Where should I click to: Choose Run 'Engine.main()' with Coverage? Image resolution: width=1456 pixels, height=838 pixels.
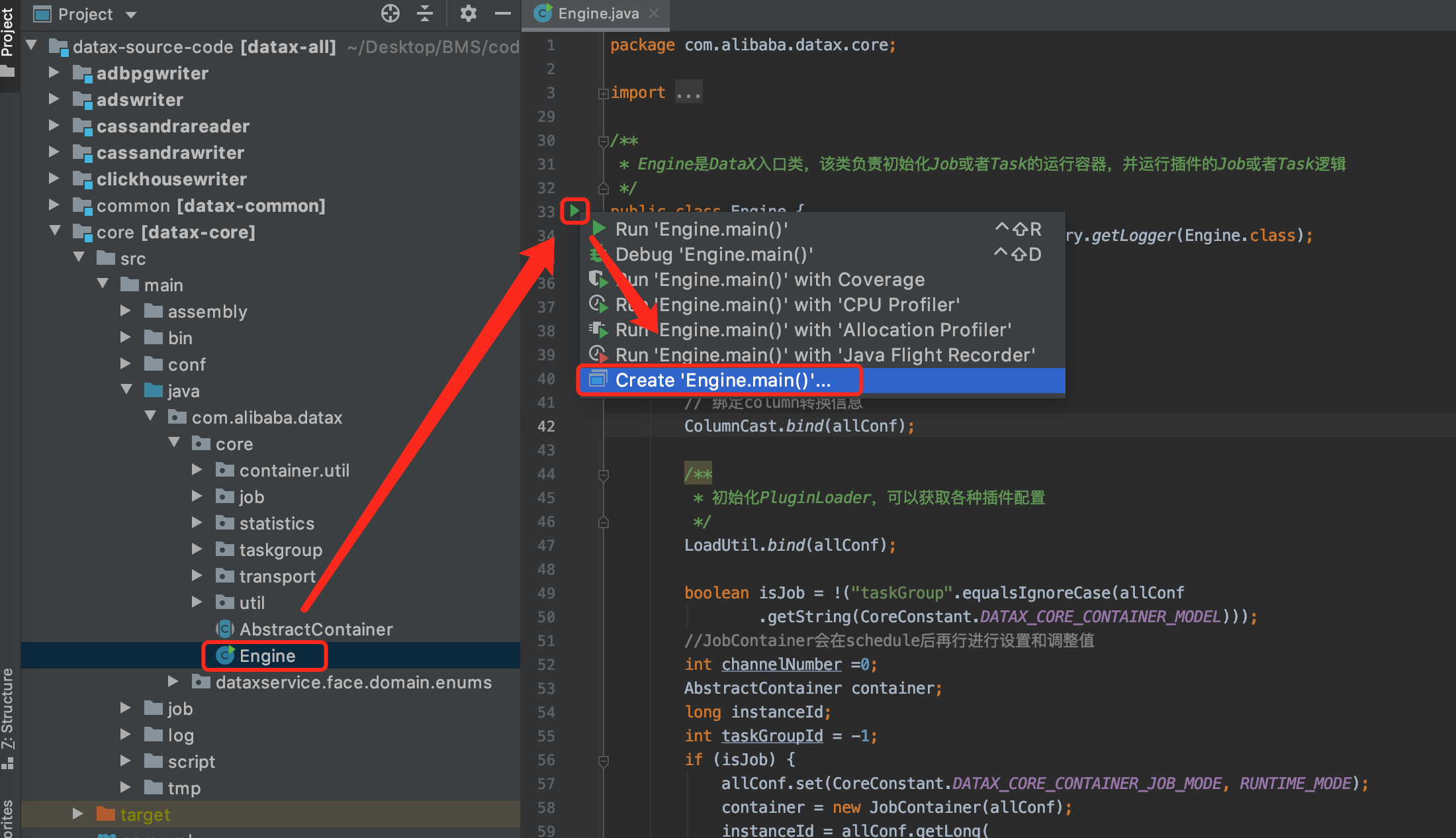pyautogui.click(x=823, y=279)
